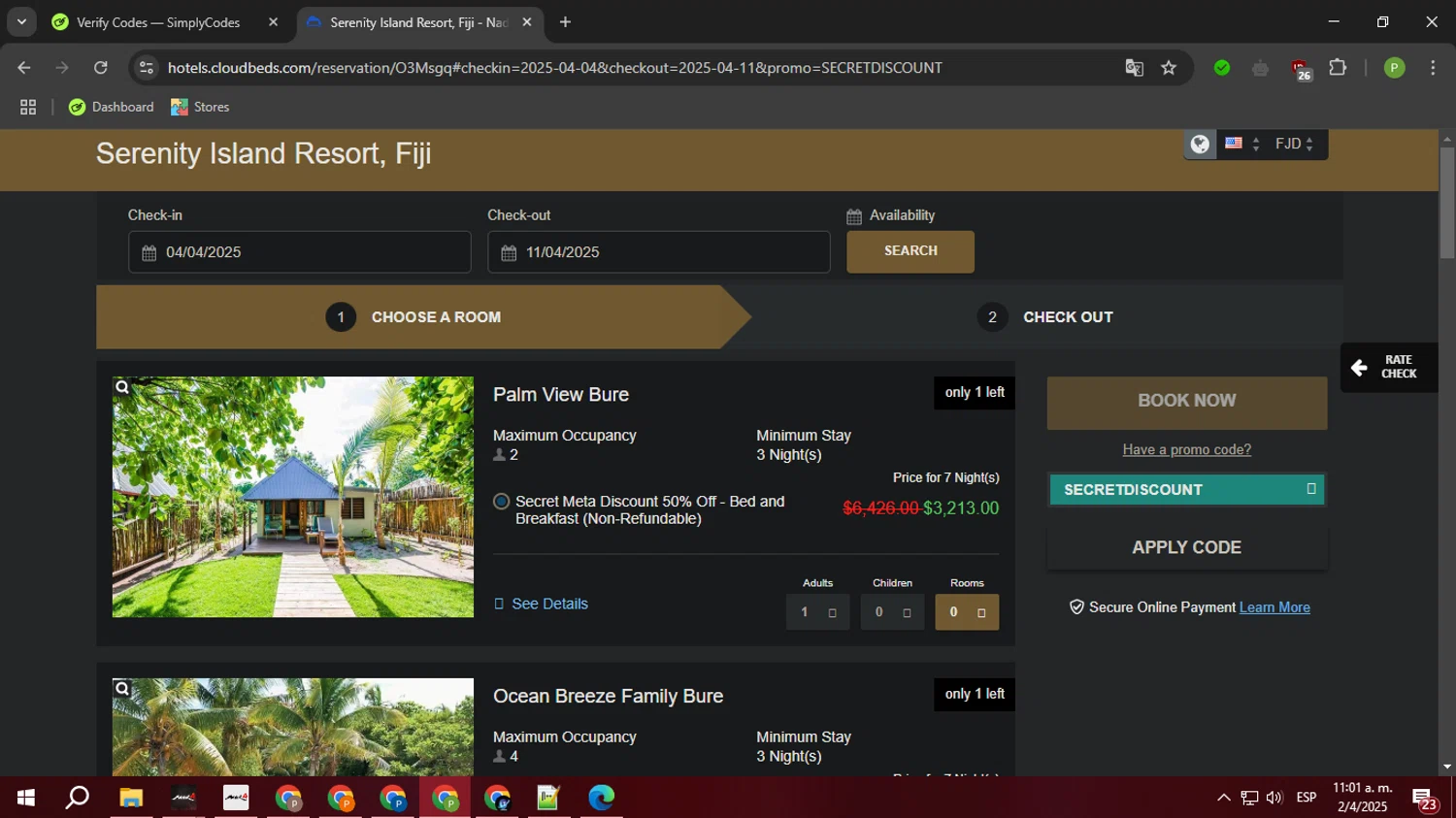Click the Check-out date field 11/04/2025

point(659,252)
